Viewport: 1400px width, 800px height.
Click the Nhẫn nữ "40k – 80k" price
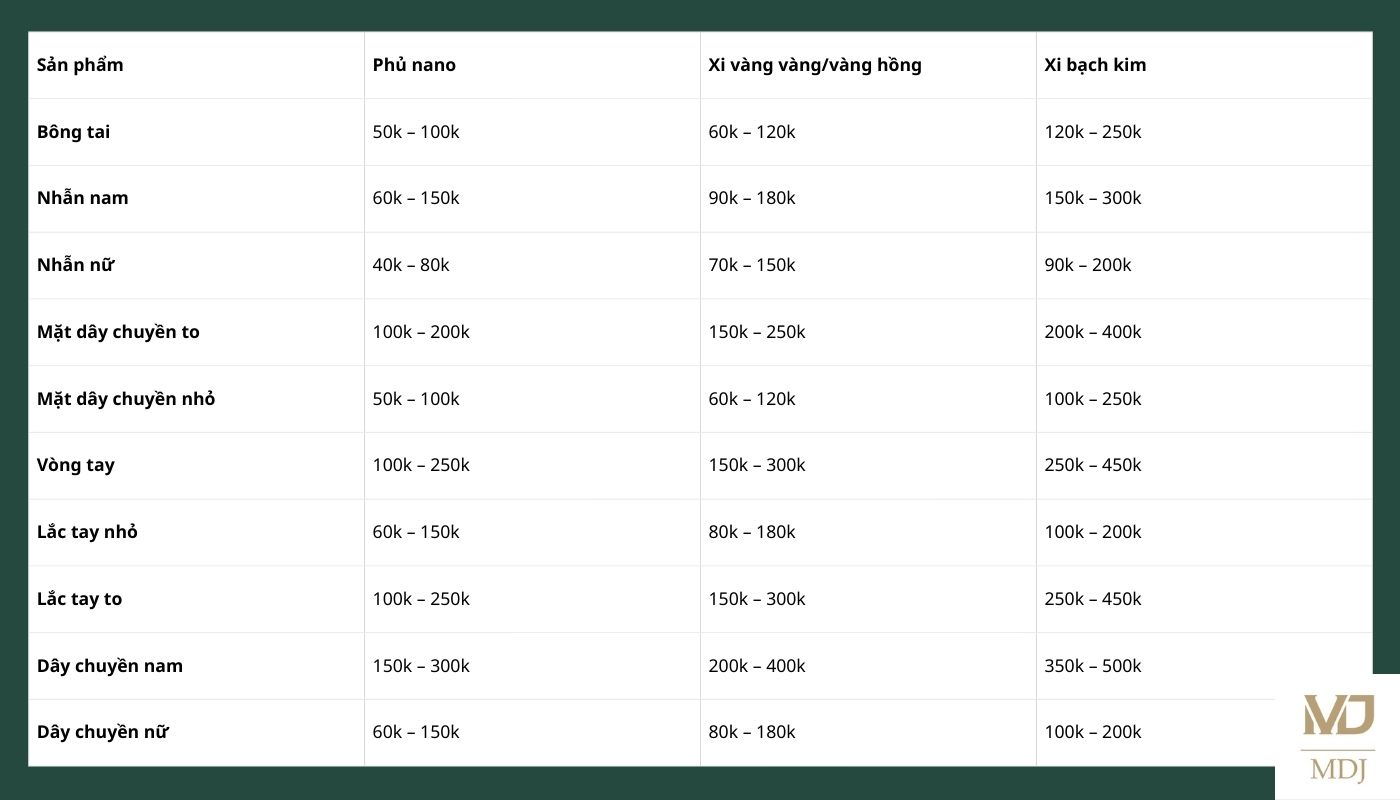[x=411, y=265]
